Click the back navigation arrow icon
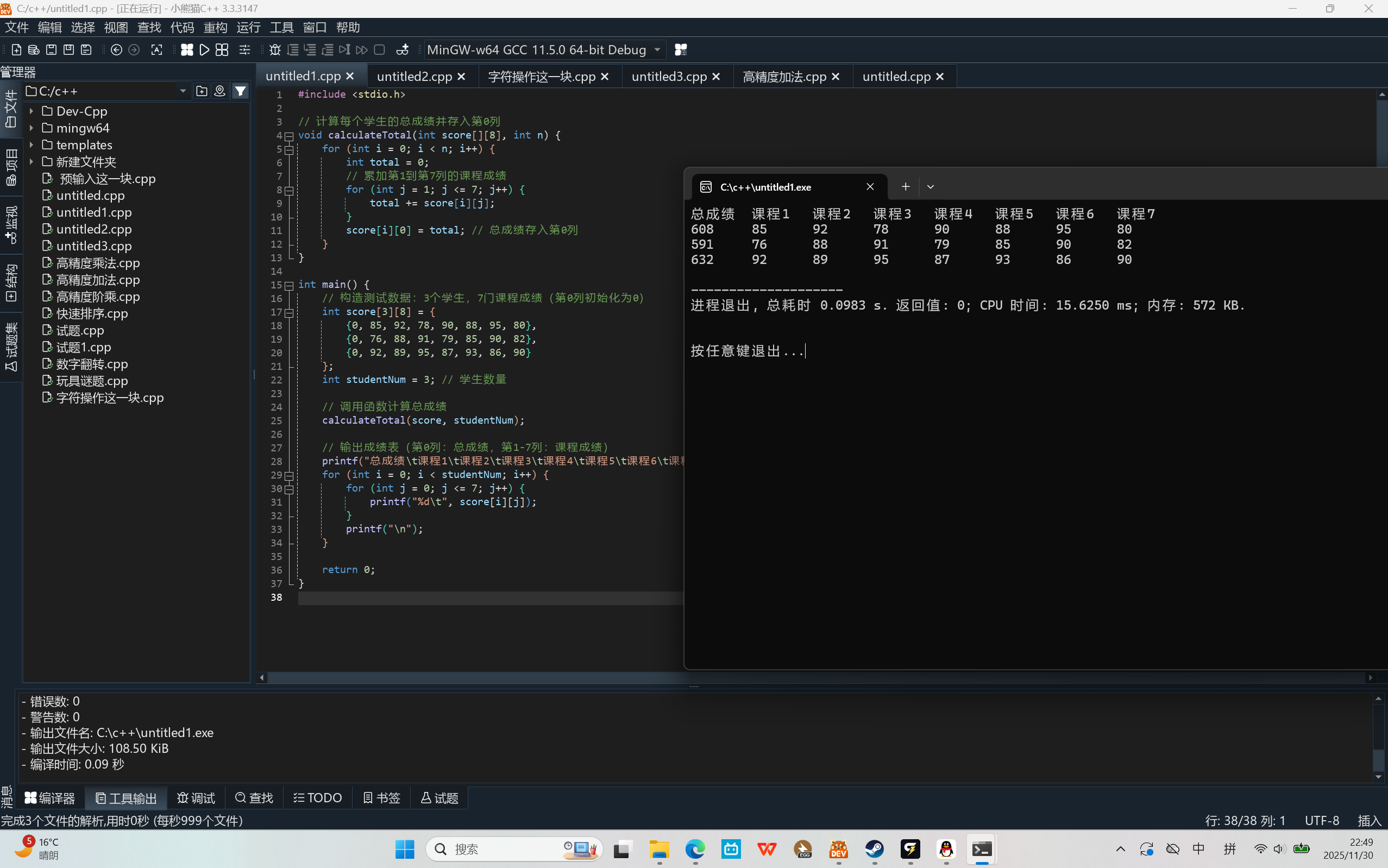 (116, 50)
